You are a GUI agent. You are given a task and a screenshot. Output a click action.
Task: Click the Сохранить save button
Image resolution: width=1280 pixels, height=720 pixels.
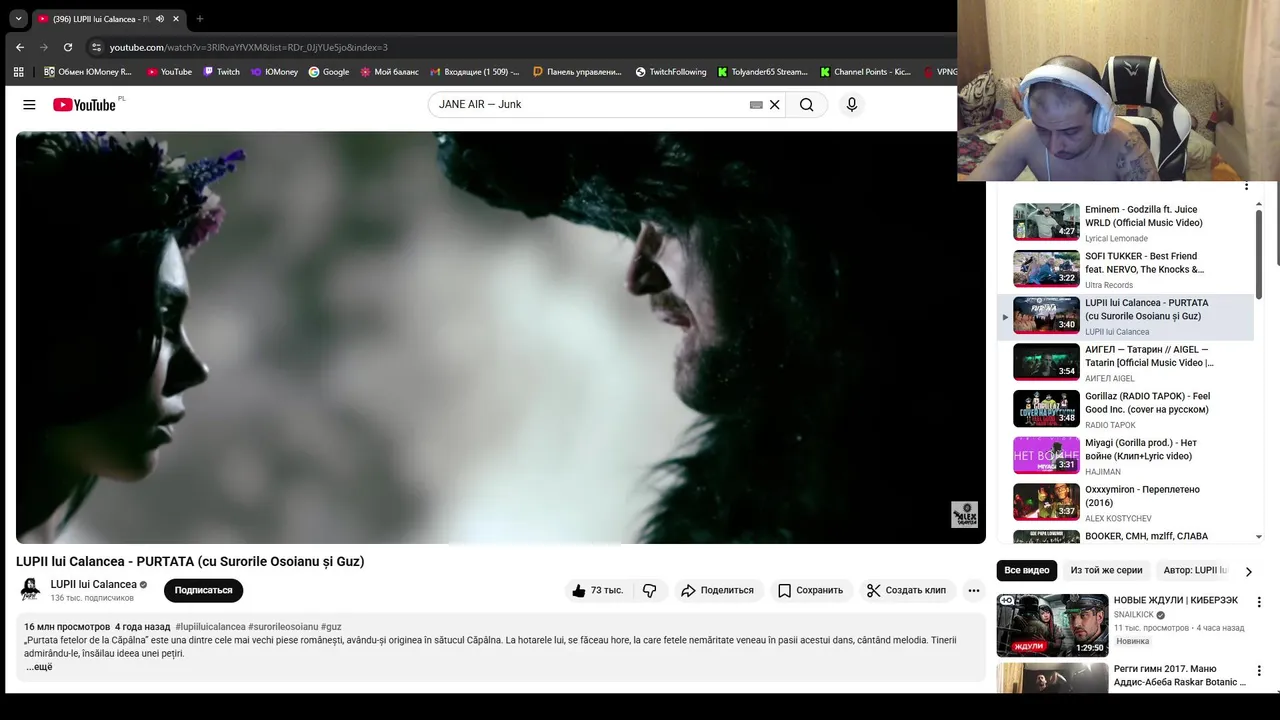(810, 590)
